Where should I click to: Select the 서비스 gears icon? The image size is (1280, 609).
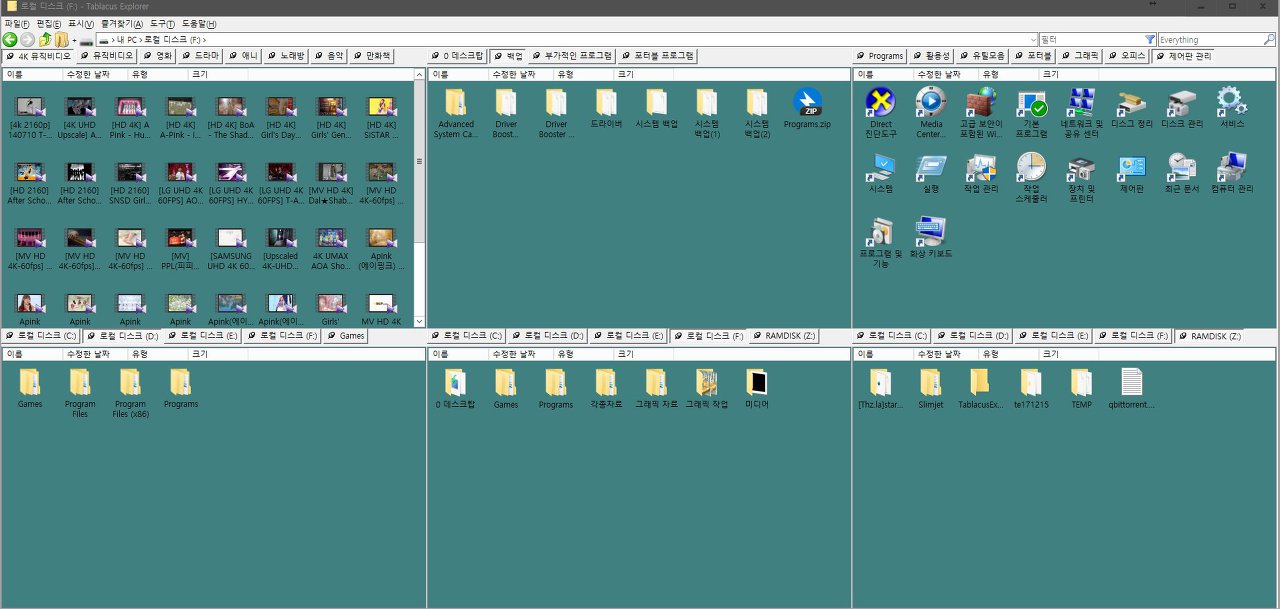(1231, 102)
